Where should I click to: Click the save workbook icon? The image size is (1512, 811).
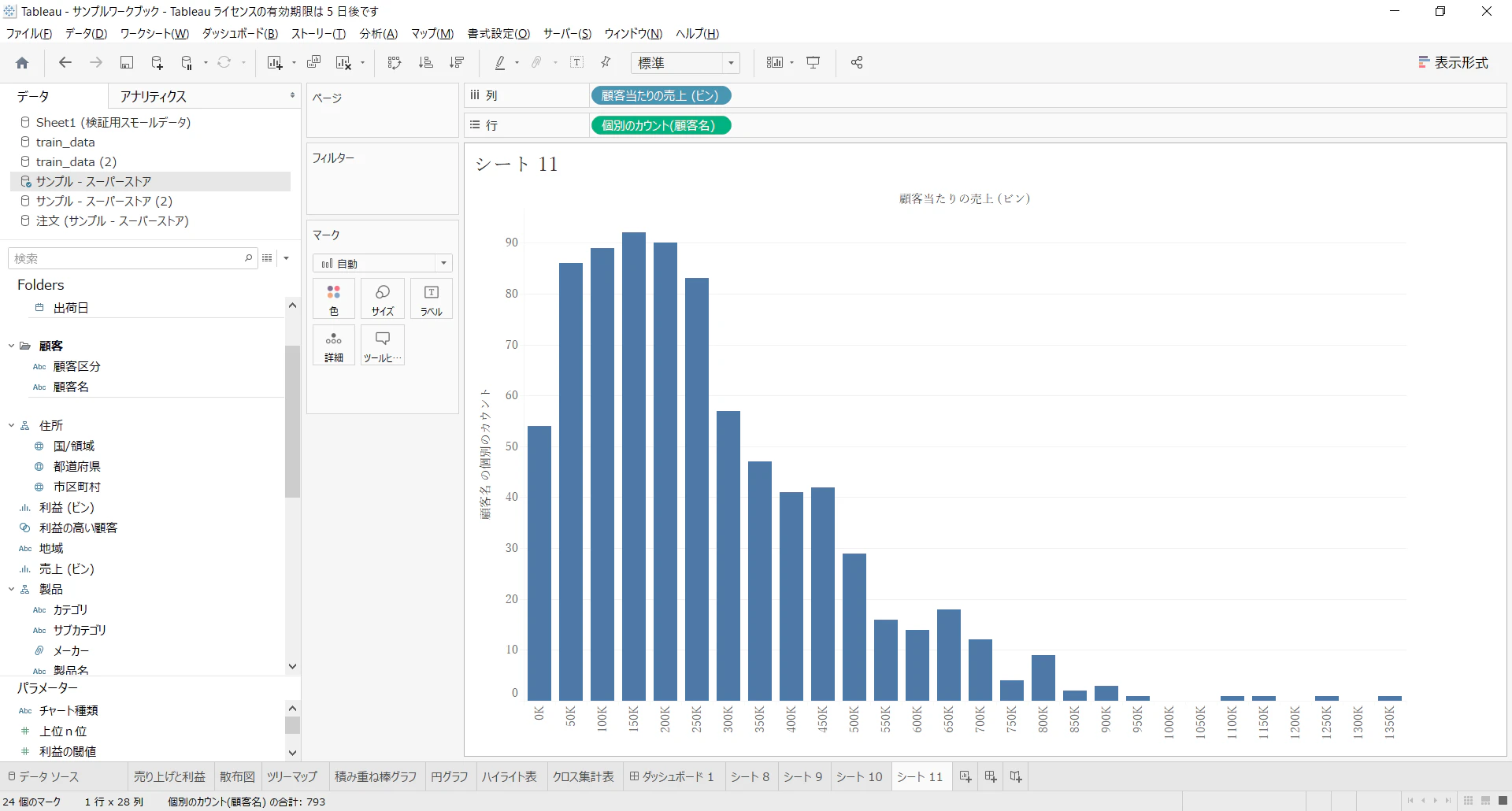[126, 62]
